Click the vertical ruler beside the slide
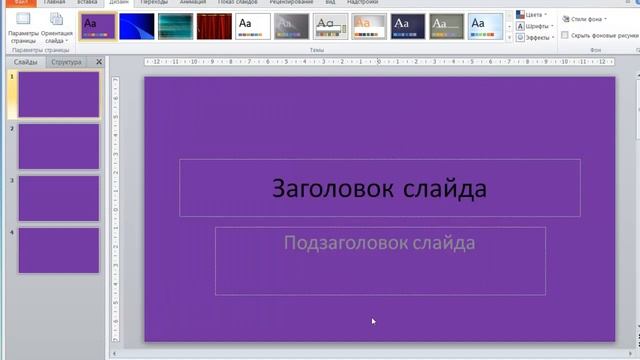The image size is (640, 360). point(116,209)
